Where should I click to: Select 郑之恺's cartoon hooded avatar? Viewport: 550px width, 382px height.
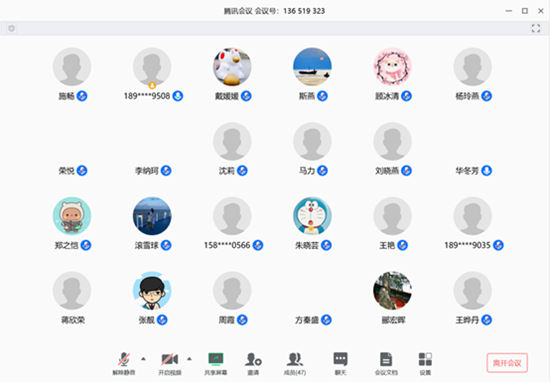click(x=72, y=216)
